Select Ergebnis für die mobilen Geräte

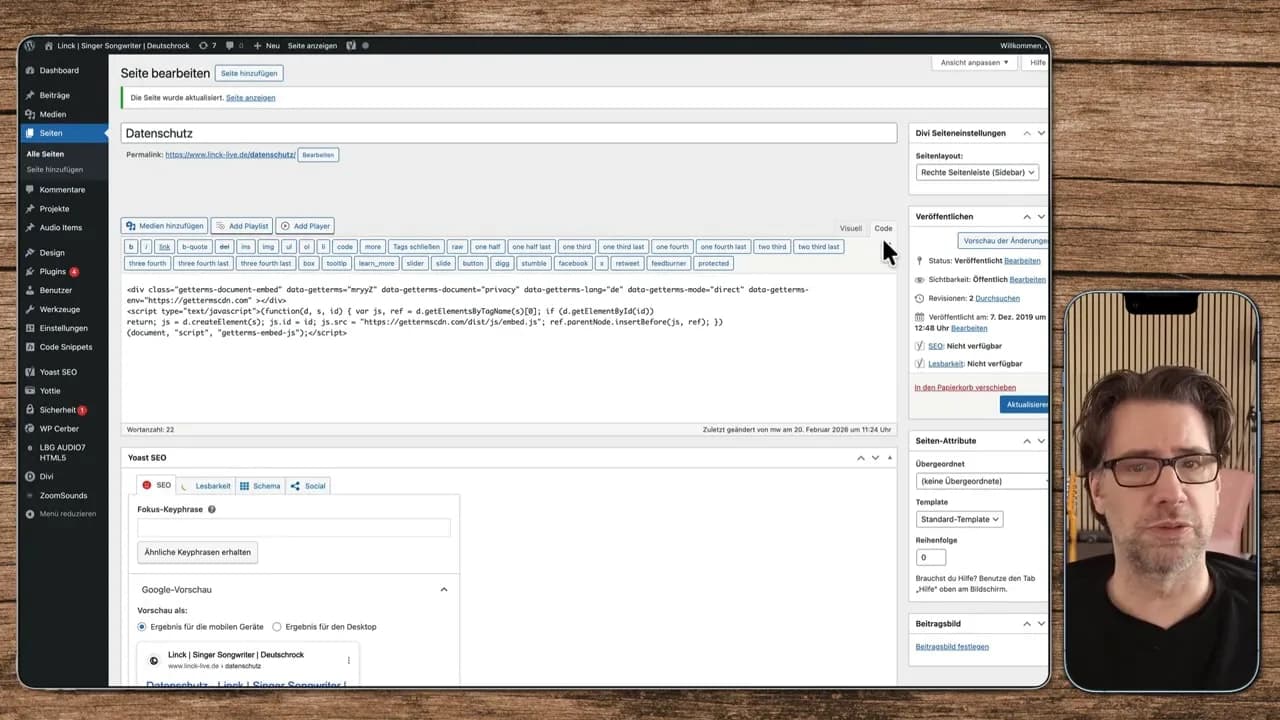142,627
